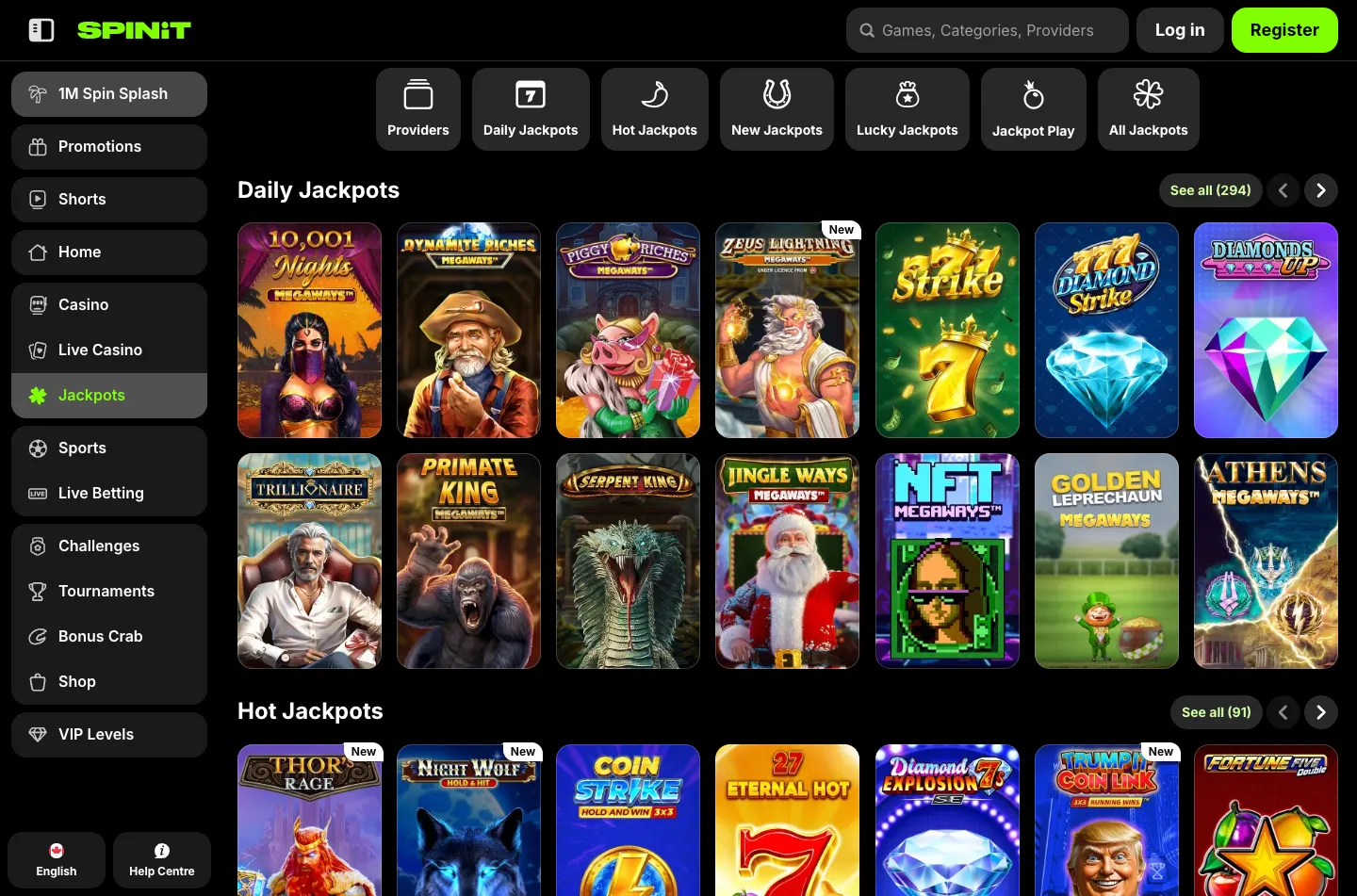Open the 1M Spin Splash promotion

(x=109, y=94)
